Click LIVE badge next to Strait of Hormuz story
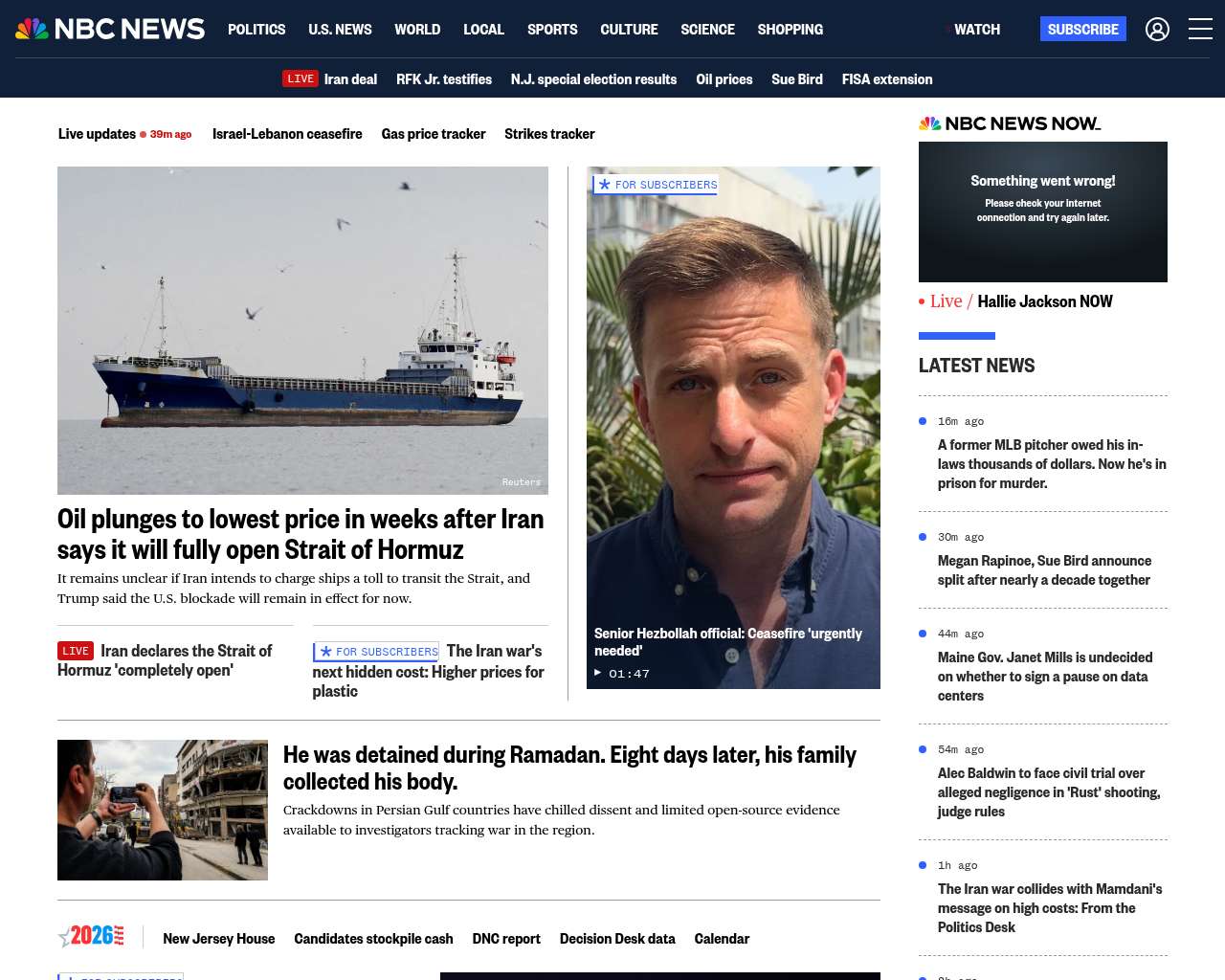The width and height of the screenshot is (1225, 980). click(x=76, y=651)
